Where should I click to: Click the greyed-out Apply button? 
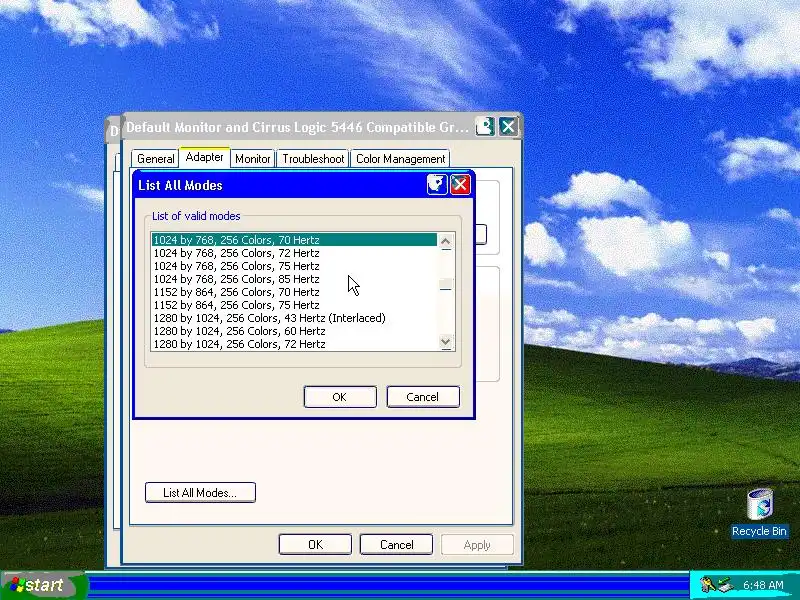[477, 544]
